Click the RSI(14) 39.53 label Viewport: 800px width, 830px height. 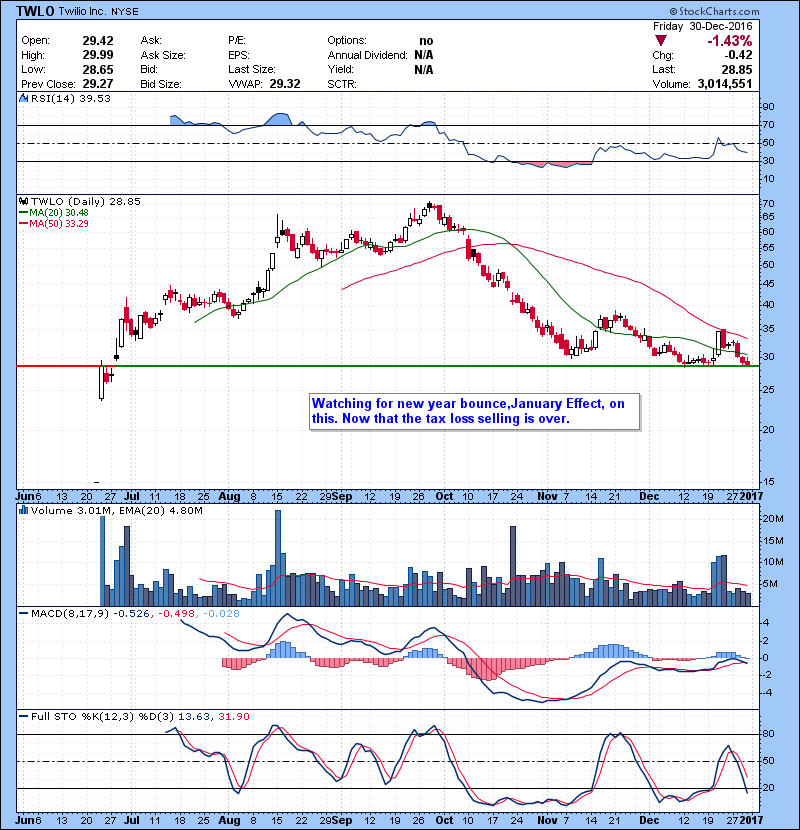[71, 98]
